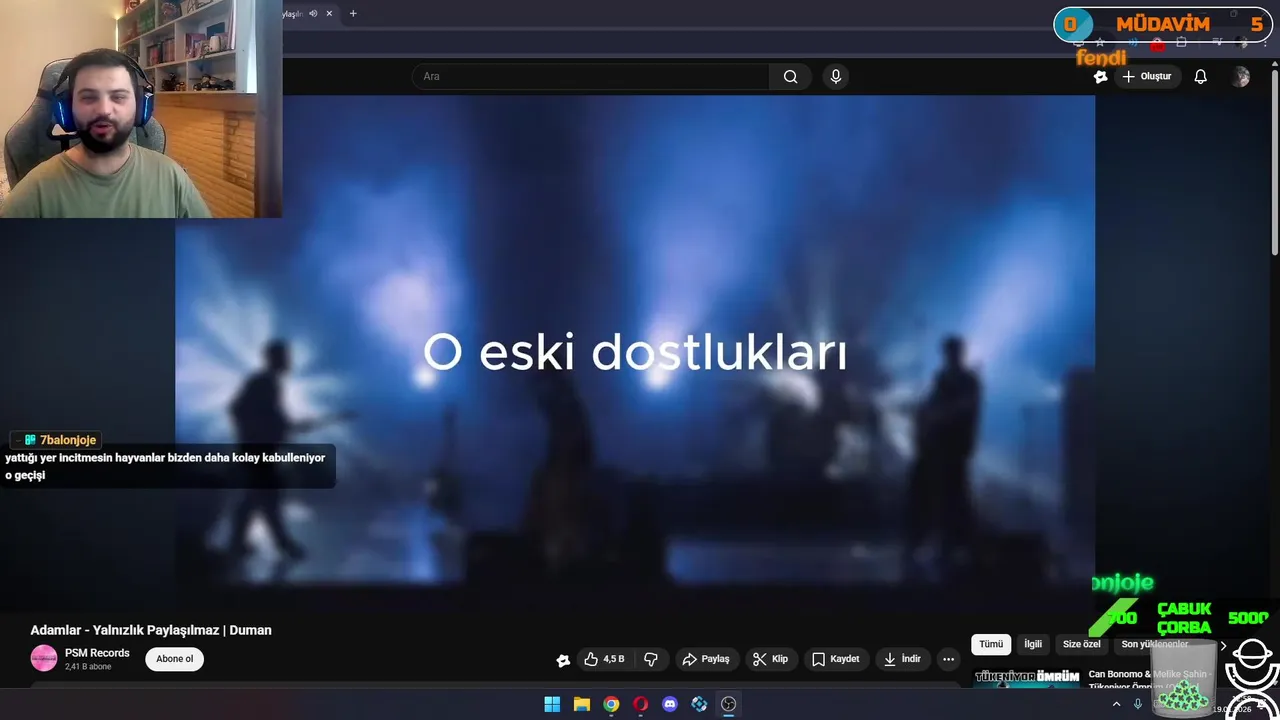Viewport: 1280px width, 720px height.
Task: Open the PSM Records channel avatar
Action: 44,658
